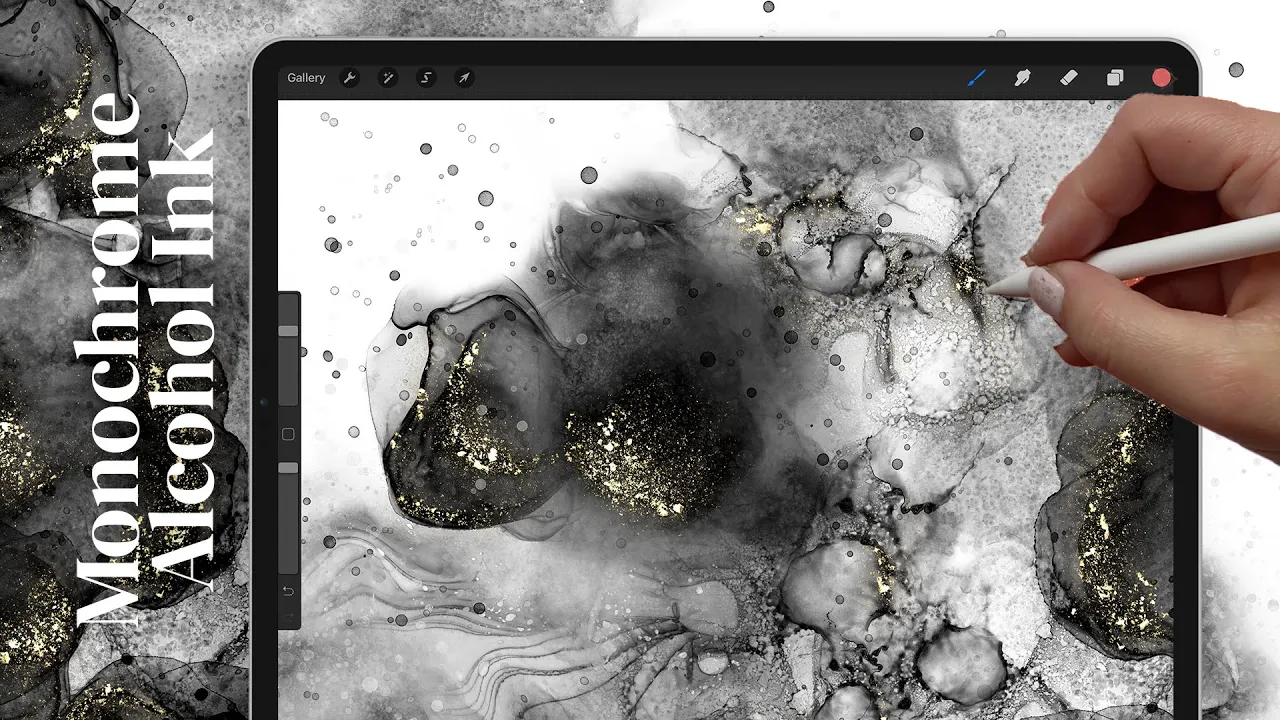Open the red active color picker
This screenshot has width=1280, height=720.
point(1161,77)
